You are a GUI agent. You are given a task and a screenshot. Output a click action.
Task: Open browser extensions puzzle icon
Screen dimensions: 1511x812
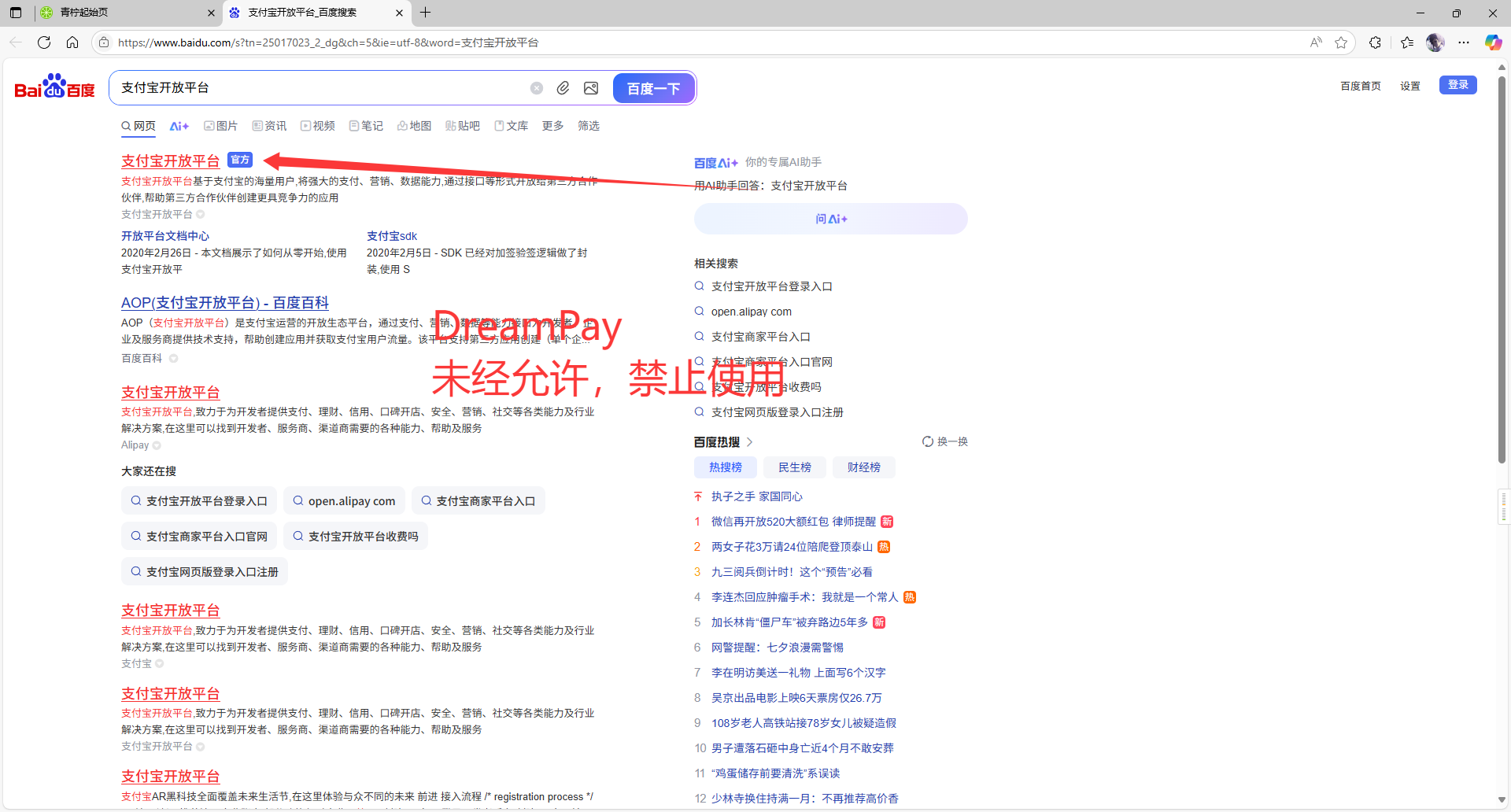[x=1375, y=42]
